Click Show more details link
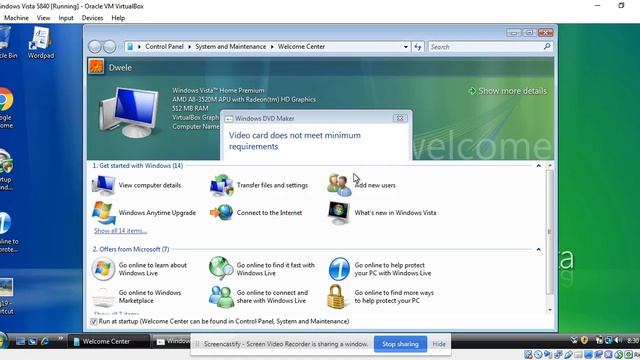640x360 pixels. click(x=507, y=91)
